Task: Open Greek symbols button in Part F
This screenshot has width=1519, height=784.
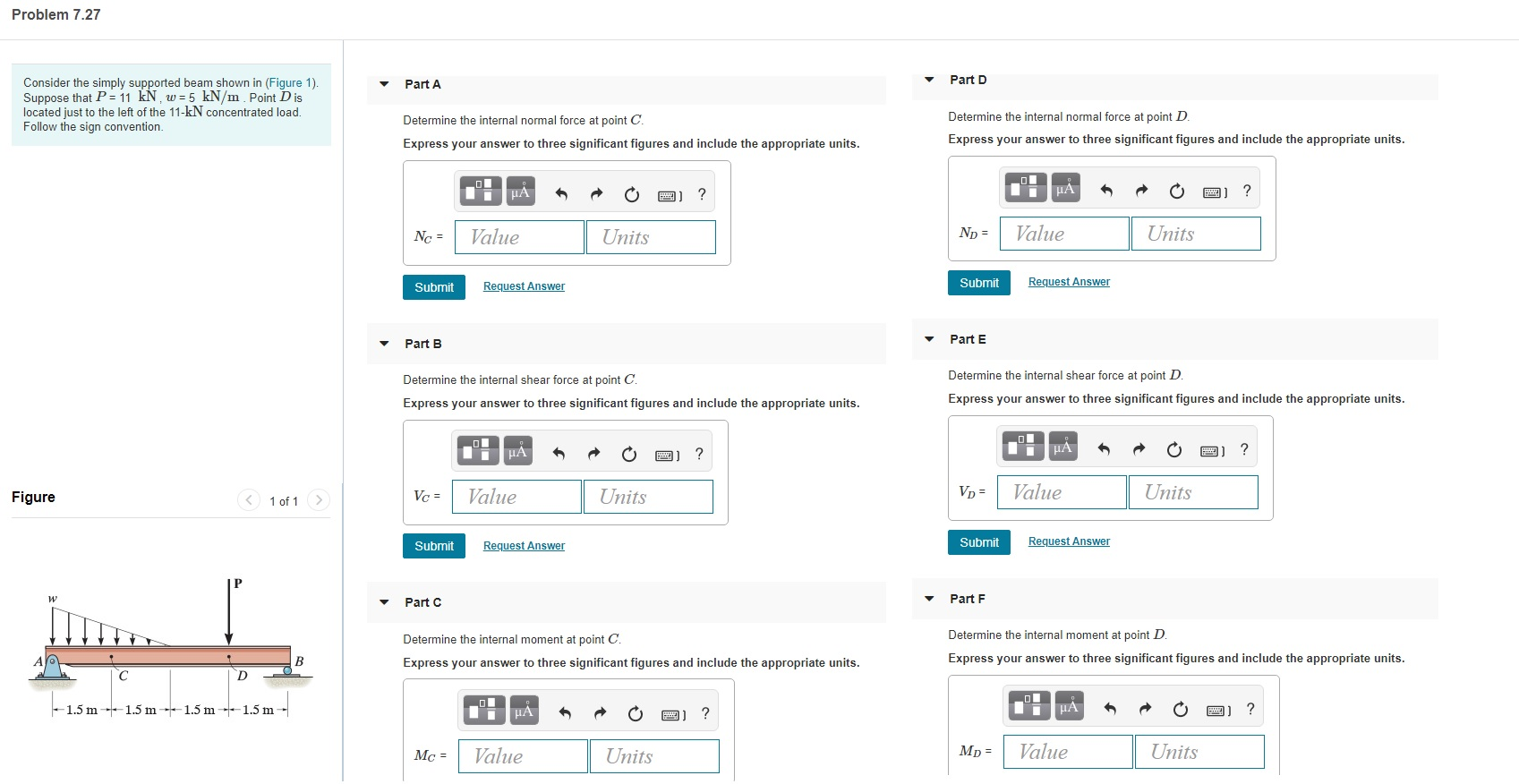Action: click(1070, 705)
